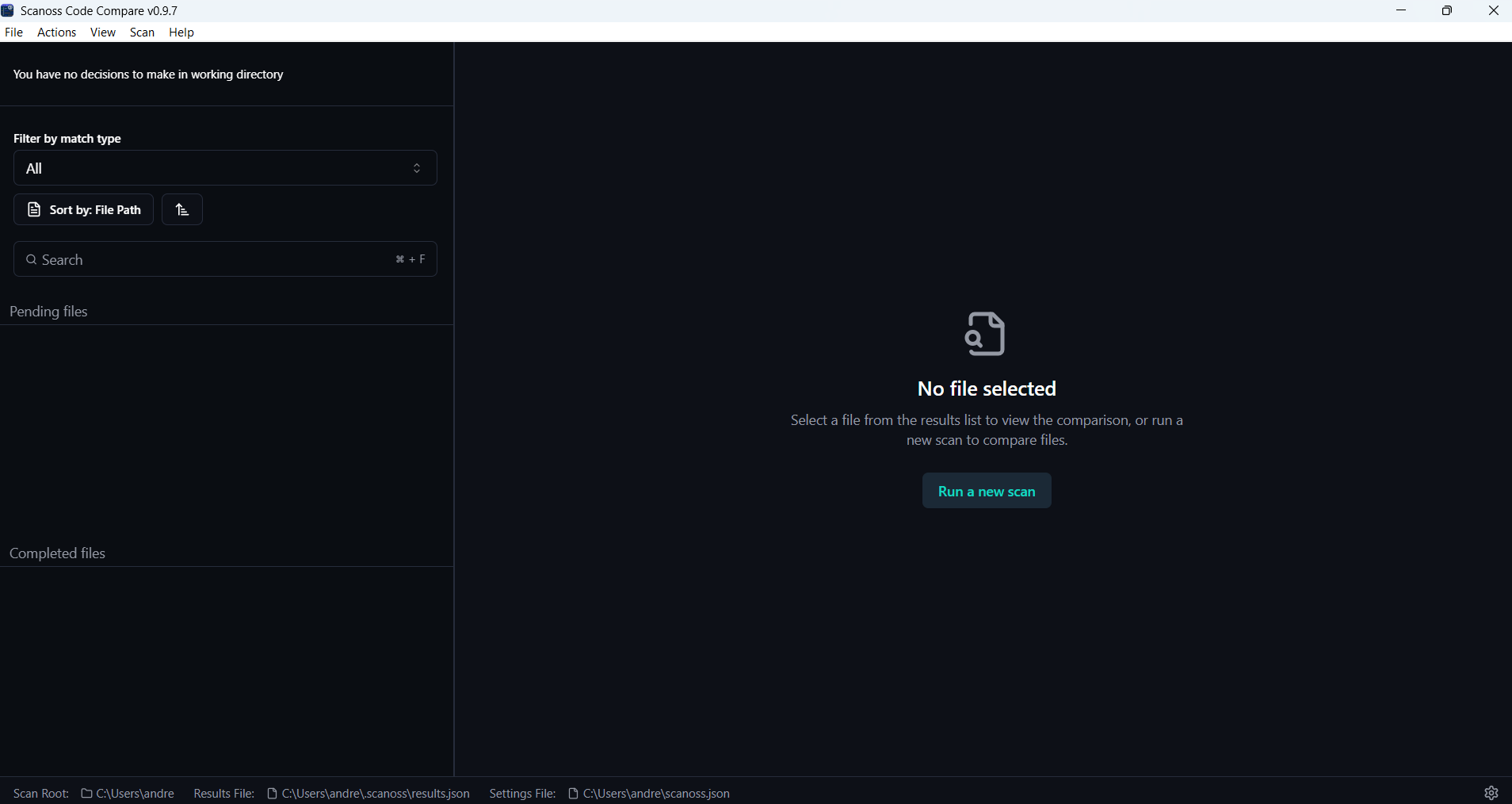
Task: Open the Scan menu
Action: click(x=143, y=33)
